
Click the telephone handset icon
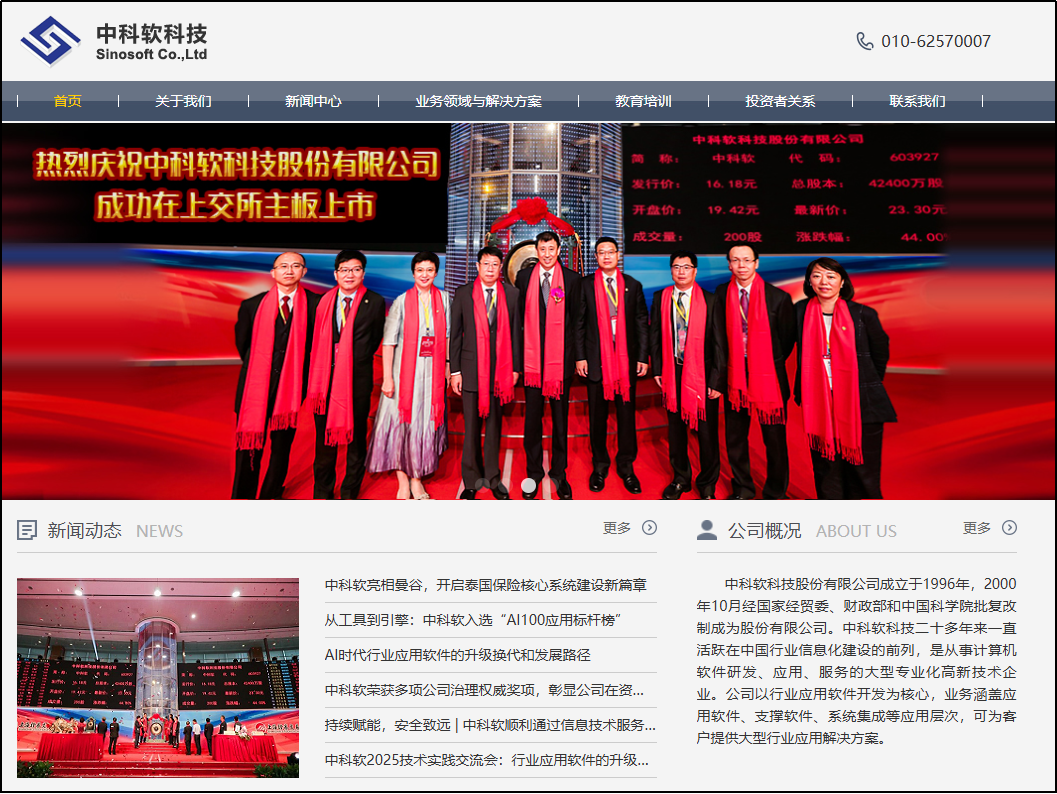(x=864, y=41)
